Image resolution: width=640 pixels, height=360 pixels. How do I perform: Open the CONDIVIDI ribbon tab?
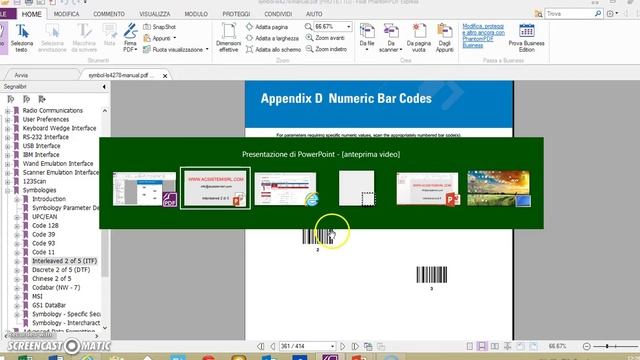click(278, 14)
